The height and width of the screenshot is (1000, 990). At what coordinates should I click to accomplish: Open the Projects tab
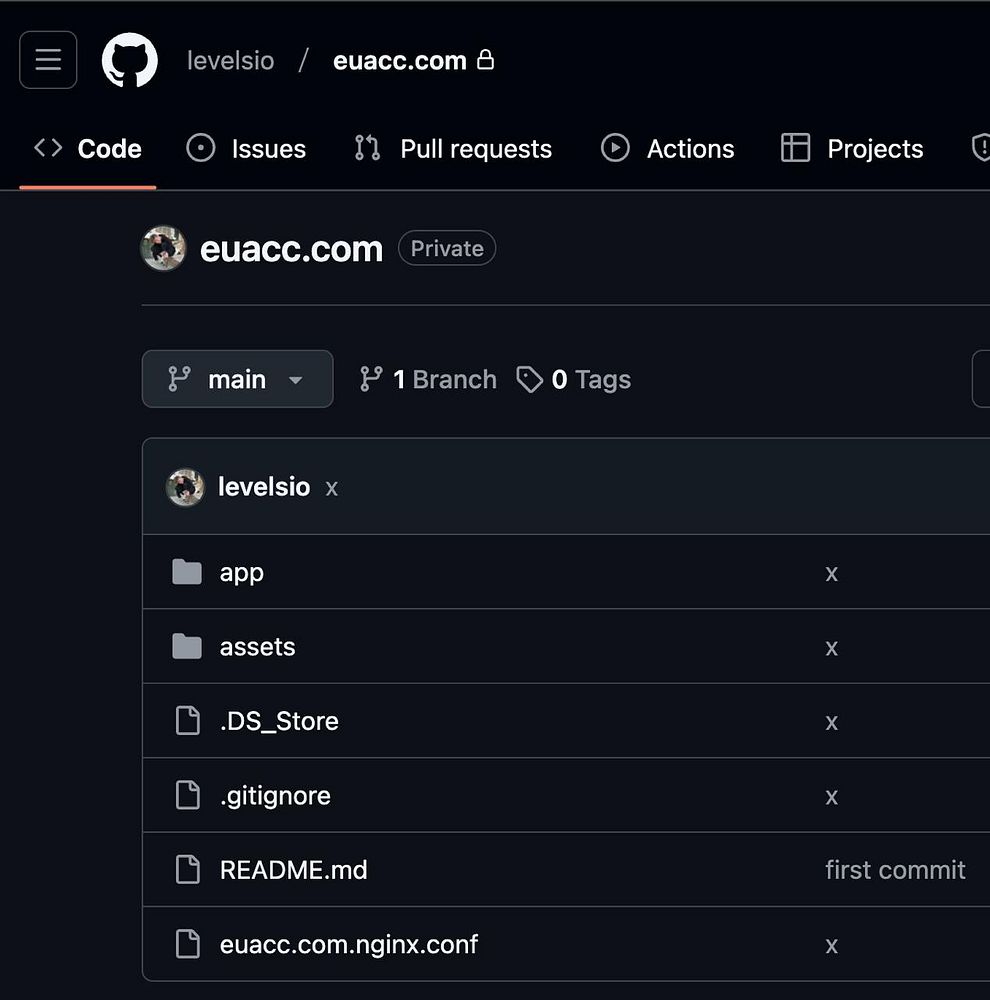tap(852, 149)
